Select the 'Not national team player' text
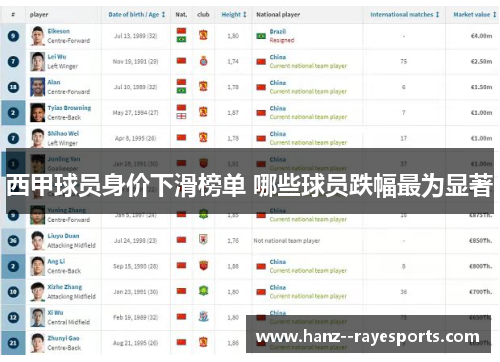This screenshot has width=500, height=362. point(287,241)
